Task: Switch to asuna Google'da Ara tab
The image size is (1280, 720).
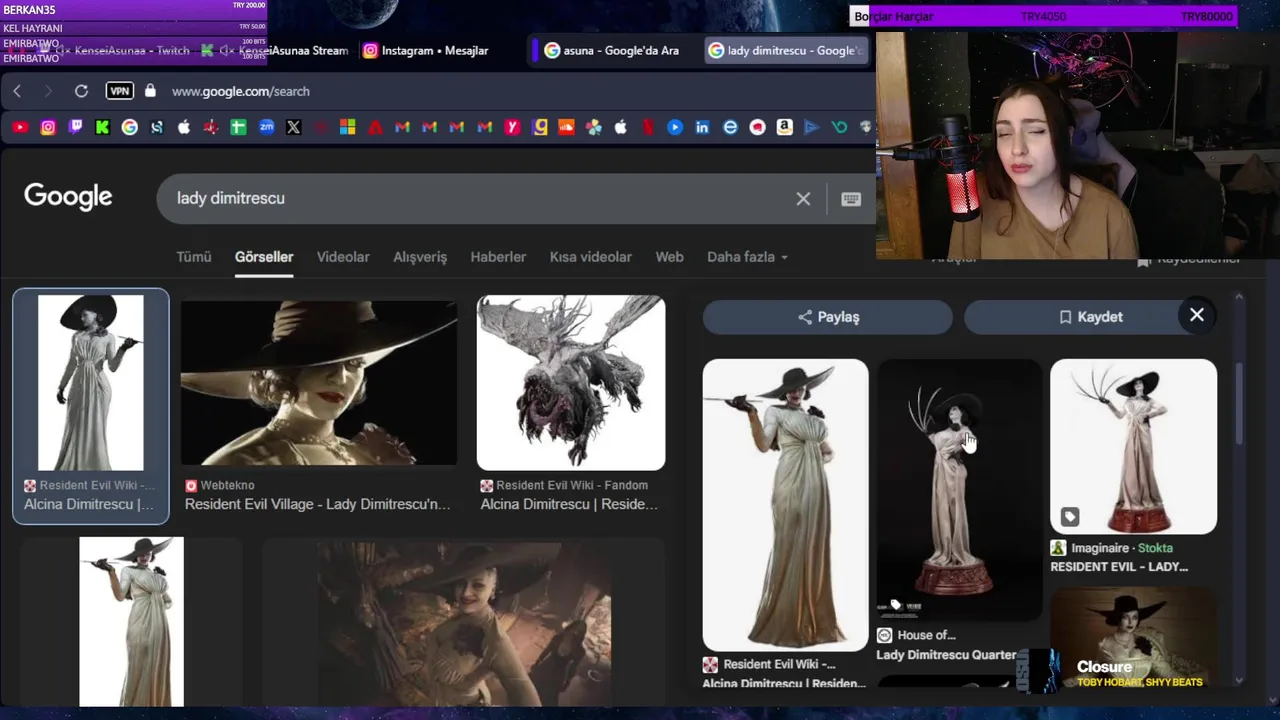Action: (614, 50)
